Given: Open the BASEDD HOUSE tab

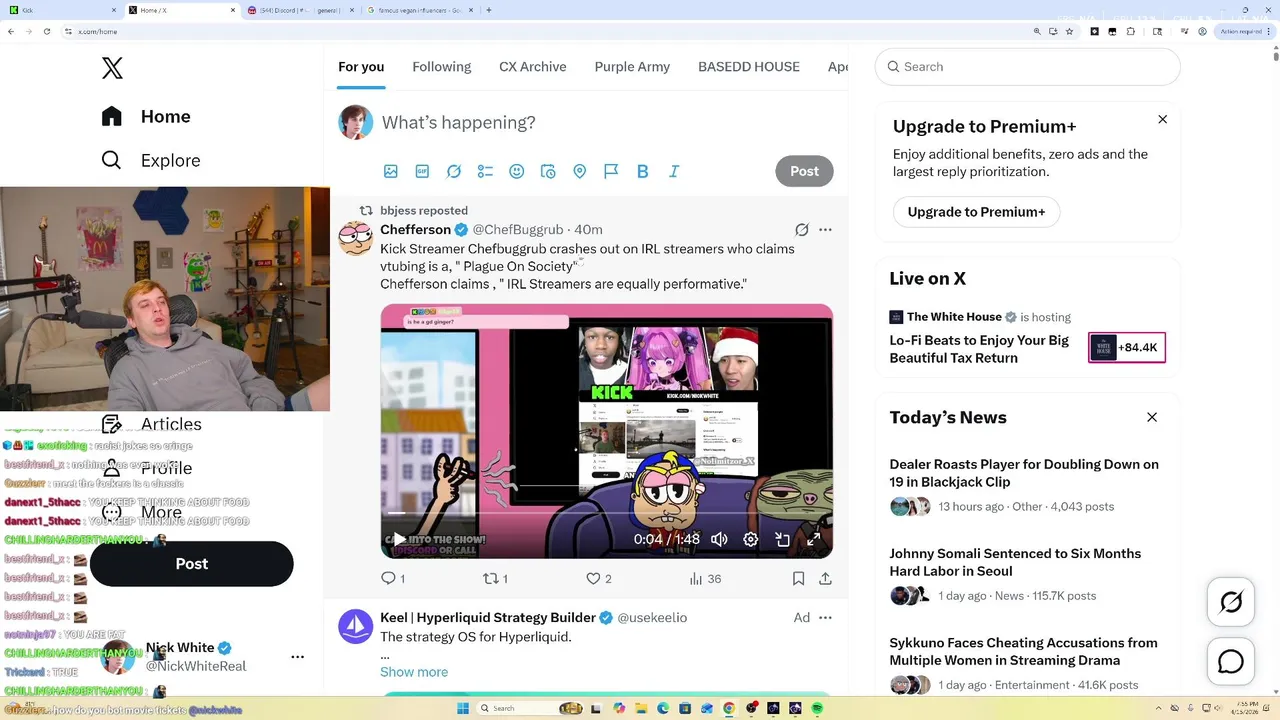Looking at the screenshot, I should [749, 66].
